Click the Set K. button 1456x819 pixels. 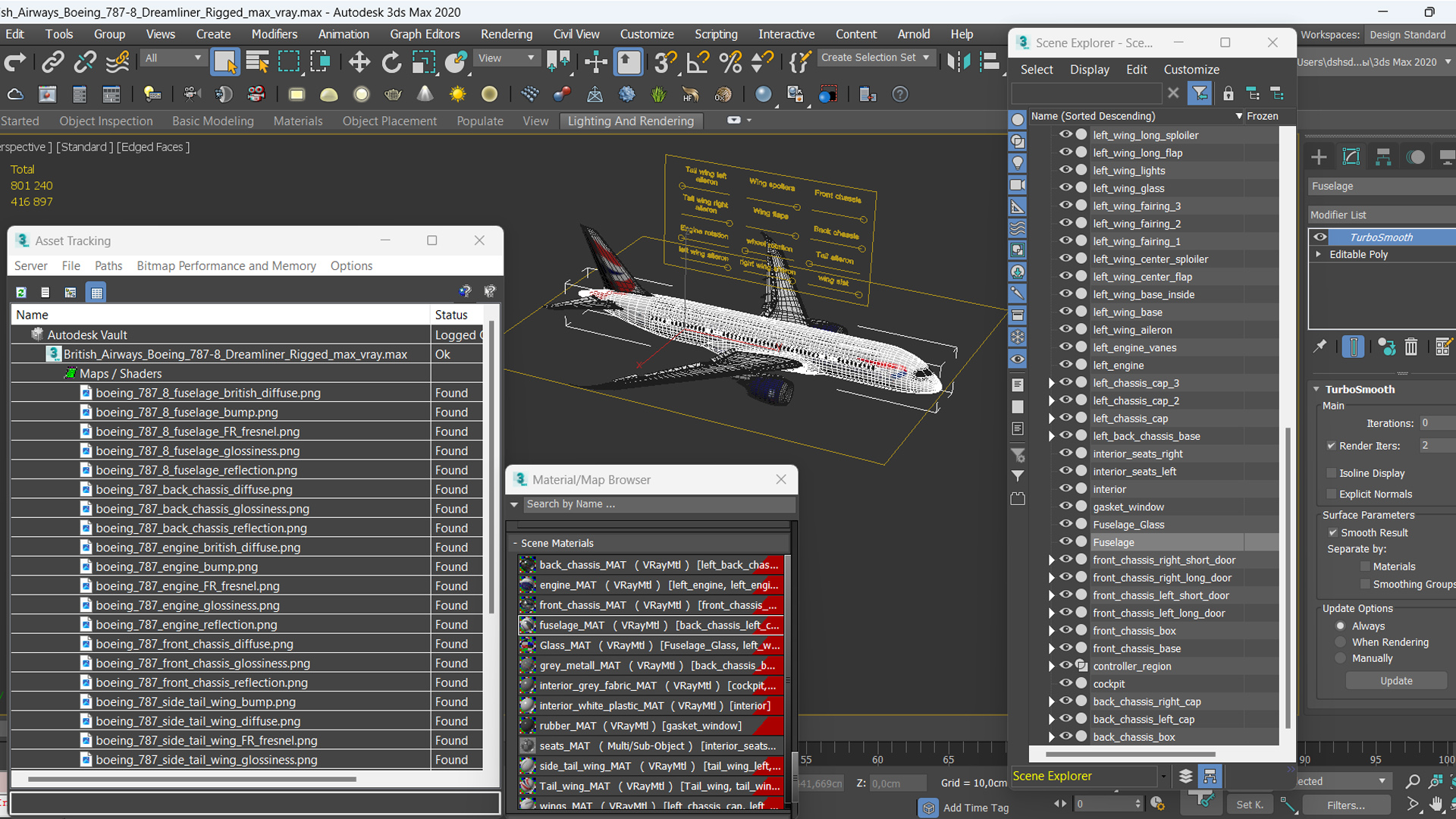[x=1250, y=805]
